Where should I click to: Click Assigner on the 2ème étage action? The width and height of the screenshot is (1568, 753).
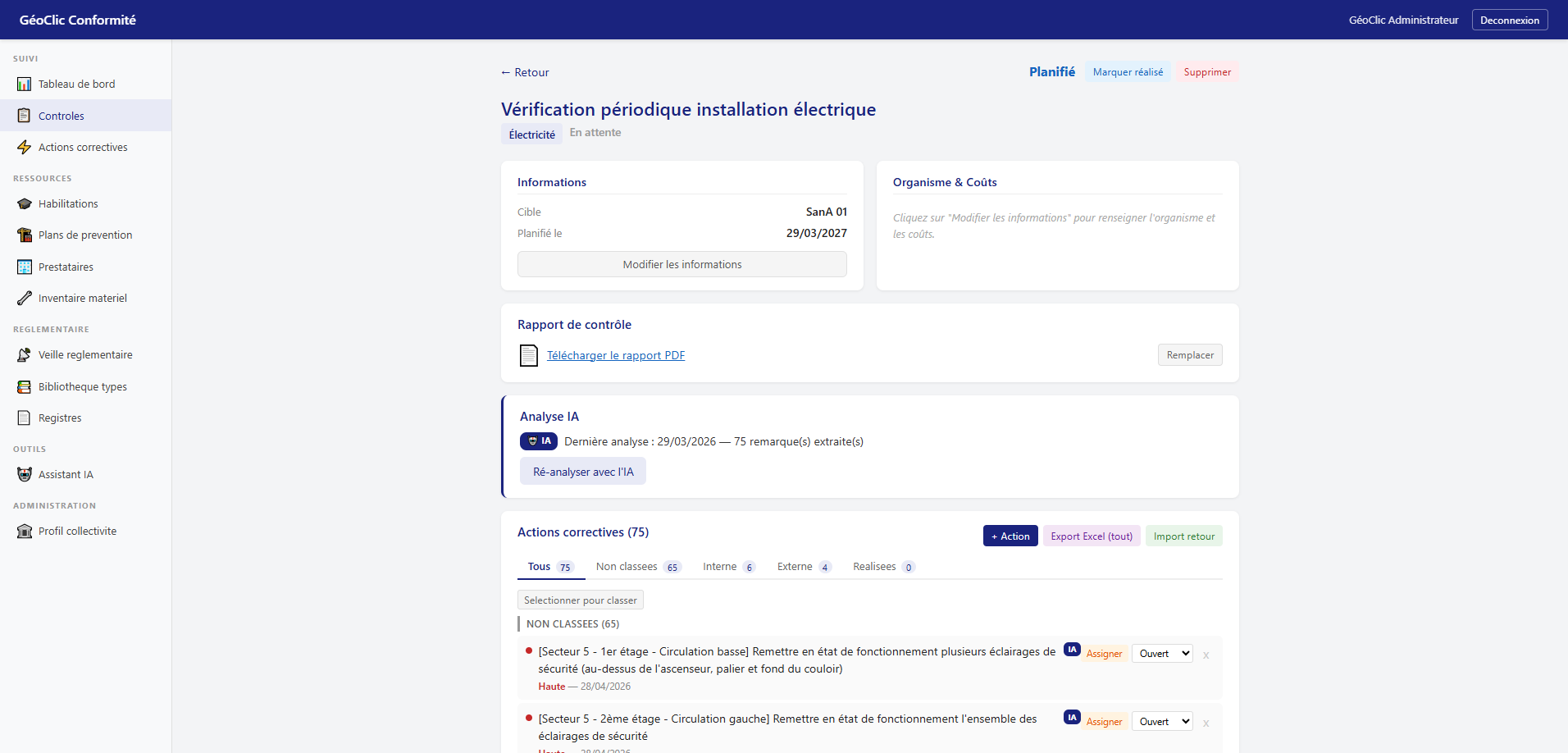1104,722
